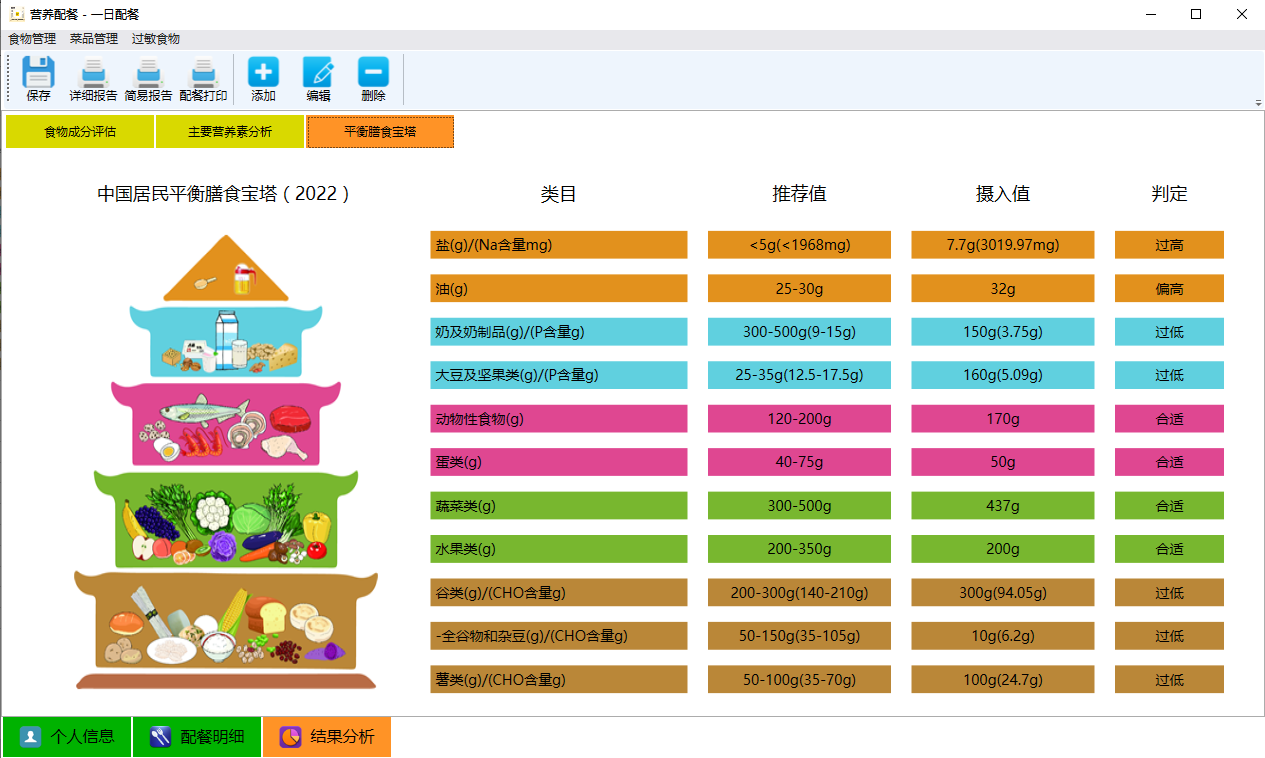Click the 奶及奶制品 category row label

(x=558, y=332)
